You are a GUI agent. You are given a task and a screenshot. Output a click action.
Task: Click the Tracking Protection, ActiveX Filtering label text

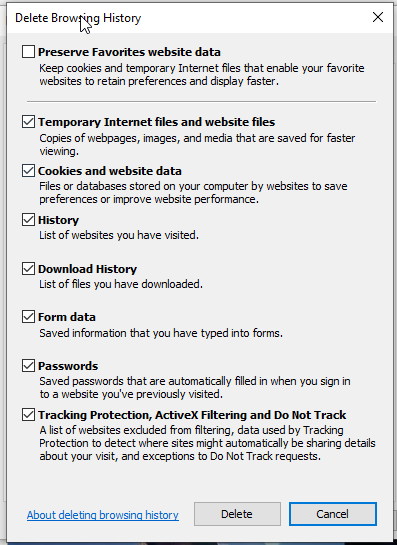[x=192, y=415]
